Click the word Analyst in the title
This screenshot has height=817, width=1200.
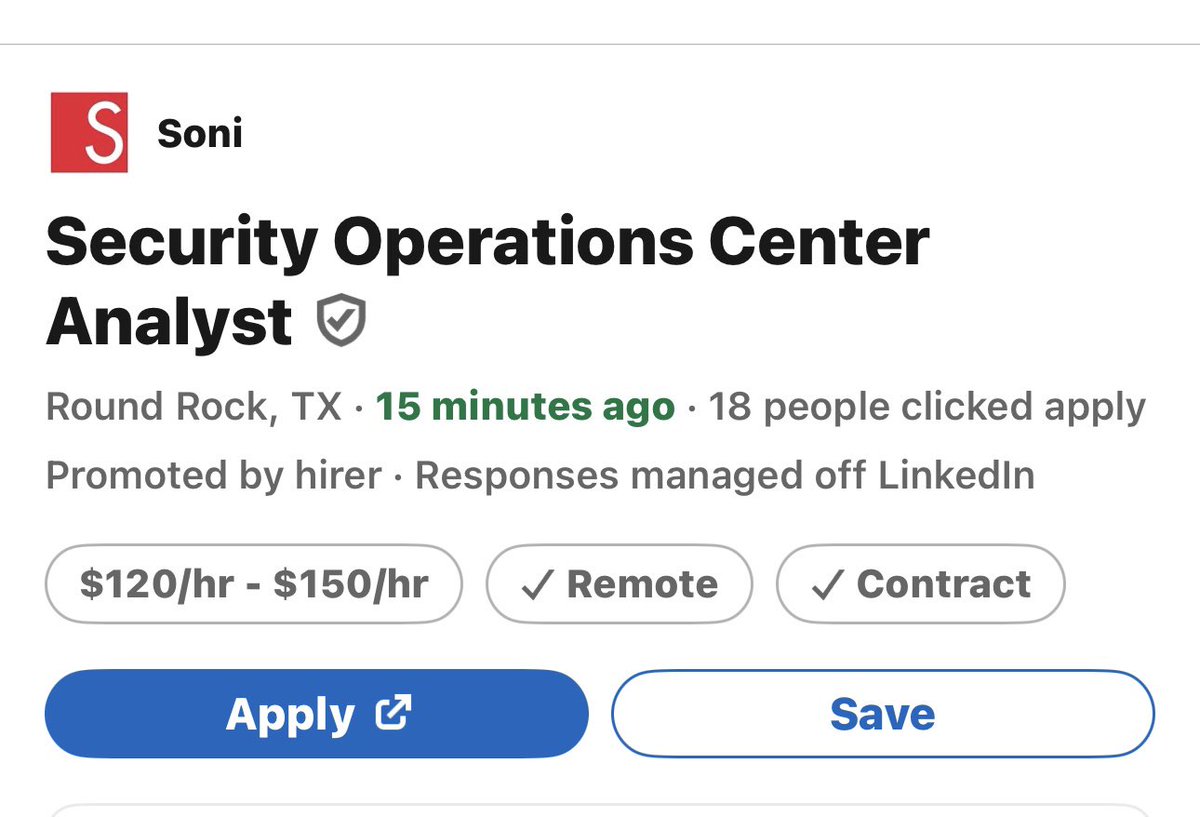point(169,323)
